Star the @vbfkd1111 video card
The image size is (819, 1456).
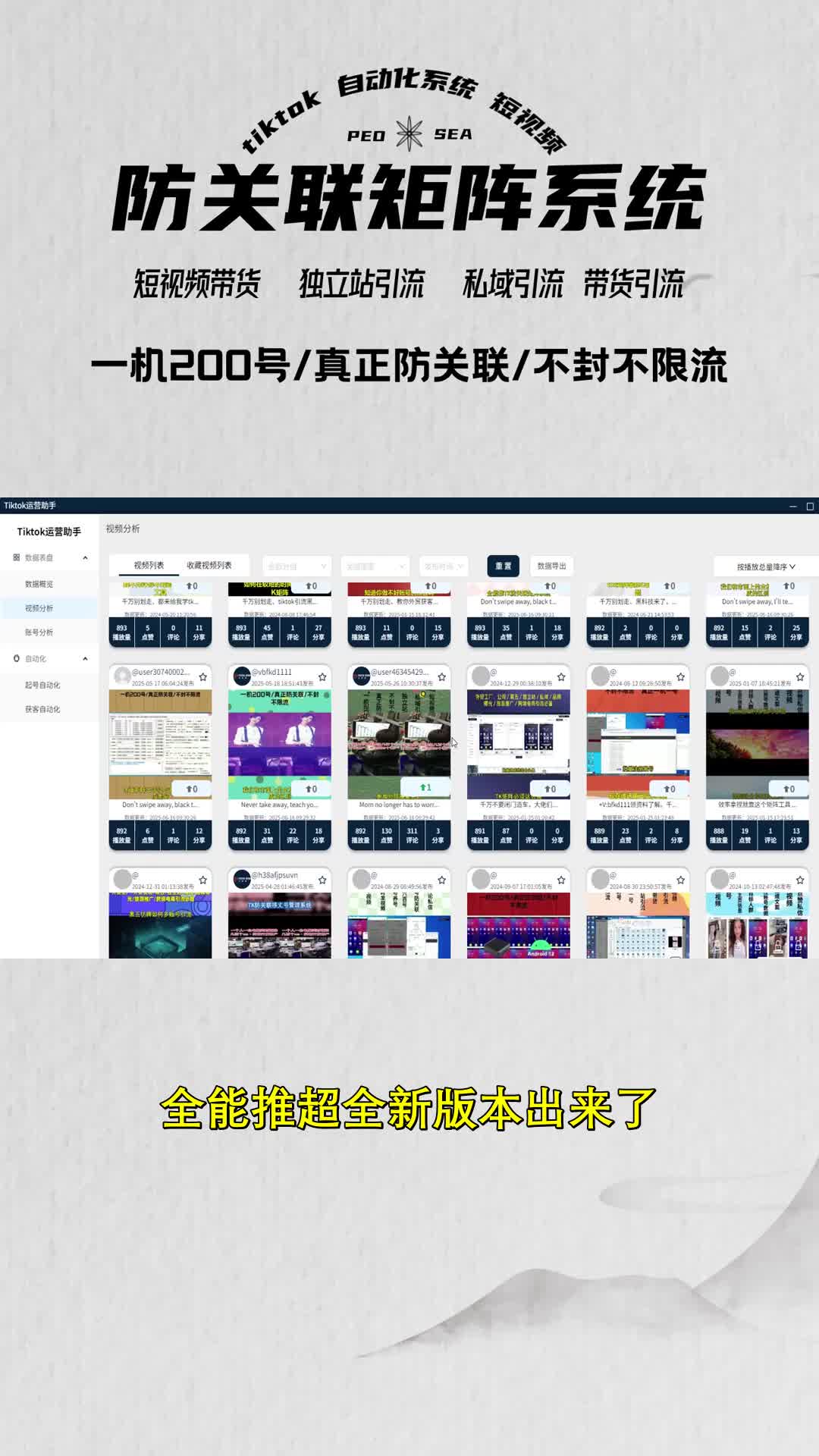click(x=322, y=677)
